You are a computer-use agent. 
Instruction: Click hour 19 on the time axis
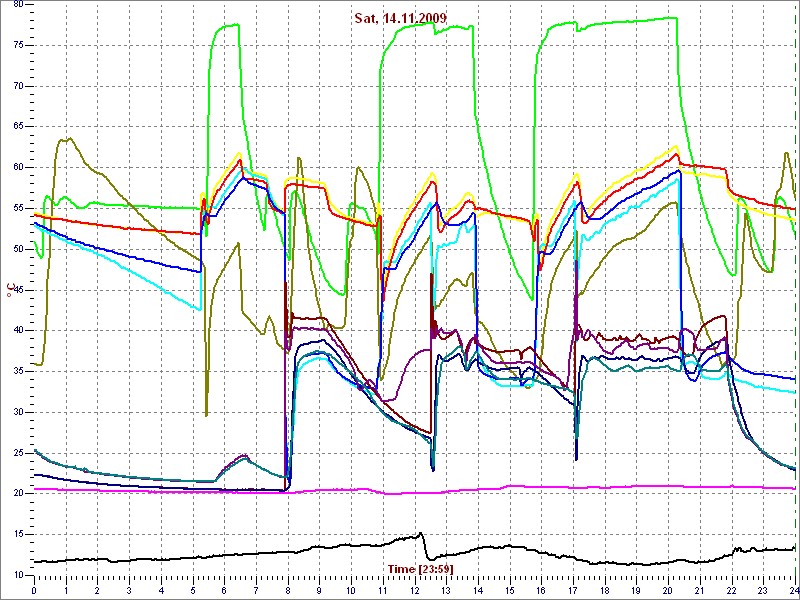[637, 591]
